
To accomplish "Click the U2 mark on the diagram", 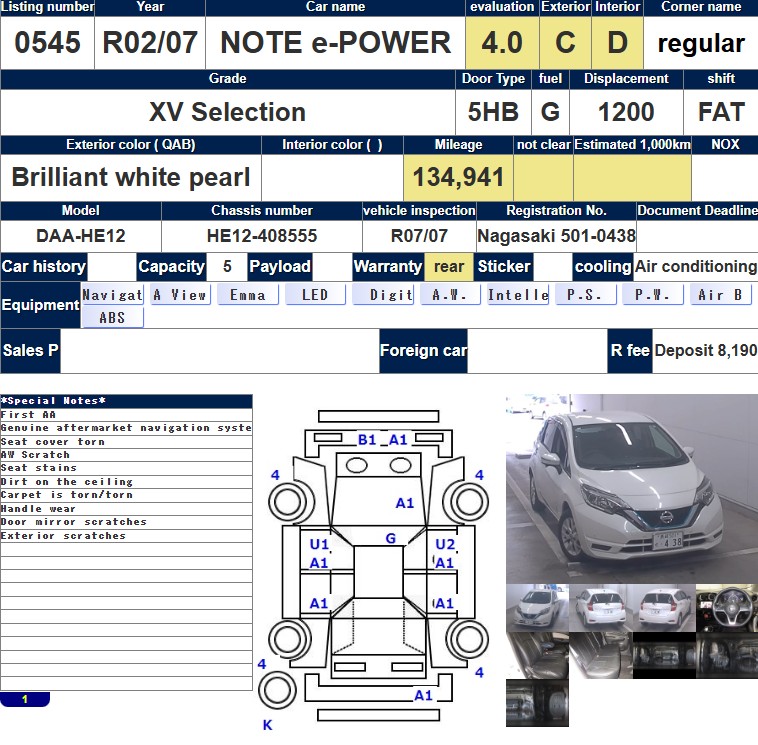I will pyautogui.click(x=445, y=544).
